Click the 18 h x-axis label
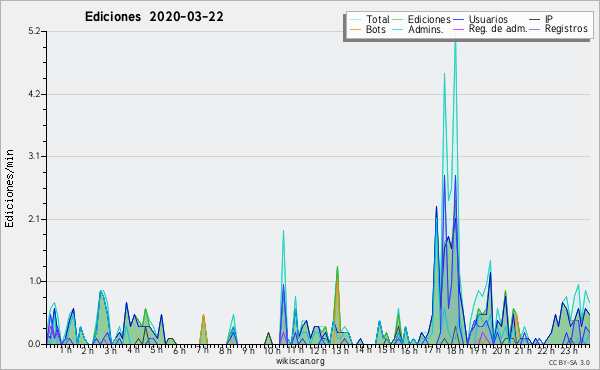 point(455,350)
